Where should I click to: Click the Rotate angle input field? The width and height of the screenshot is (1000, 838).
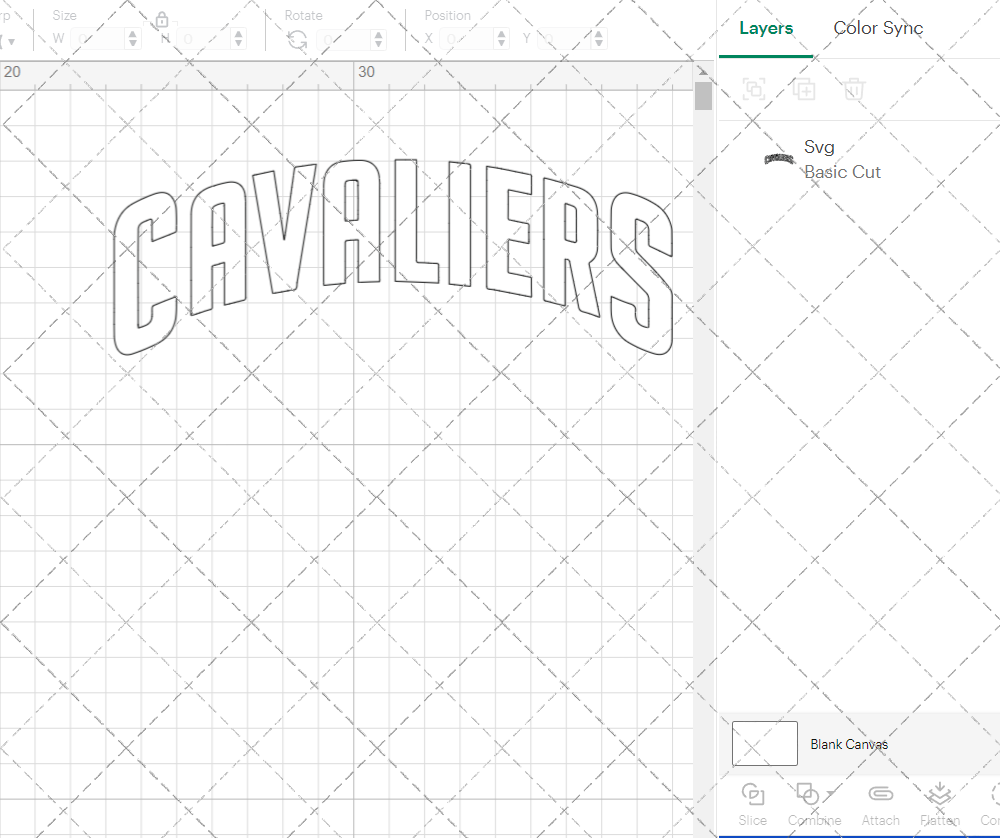(x=344, y=40)
